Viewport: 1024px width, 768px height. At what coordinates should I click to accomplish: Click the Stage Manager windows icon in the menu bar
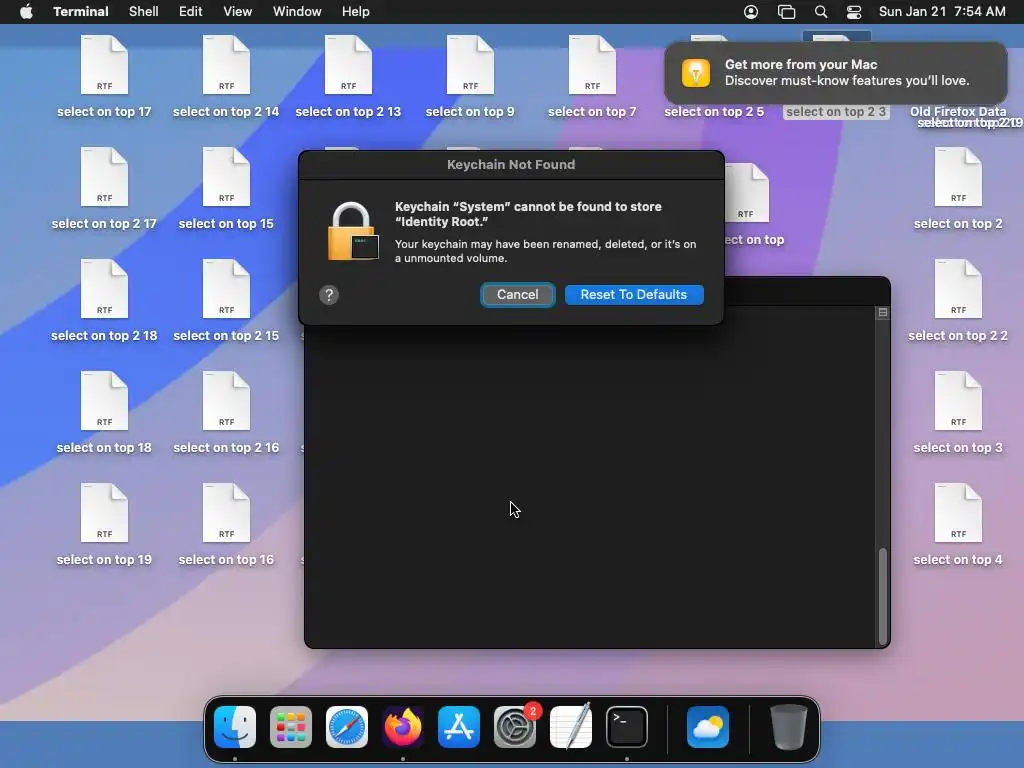[x=786, y=12]
